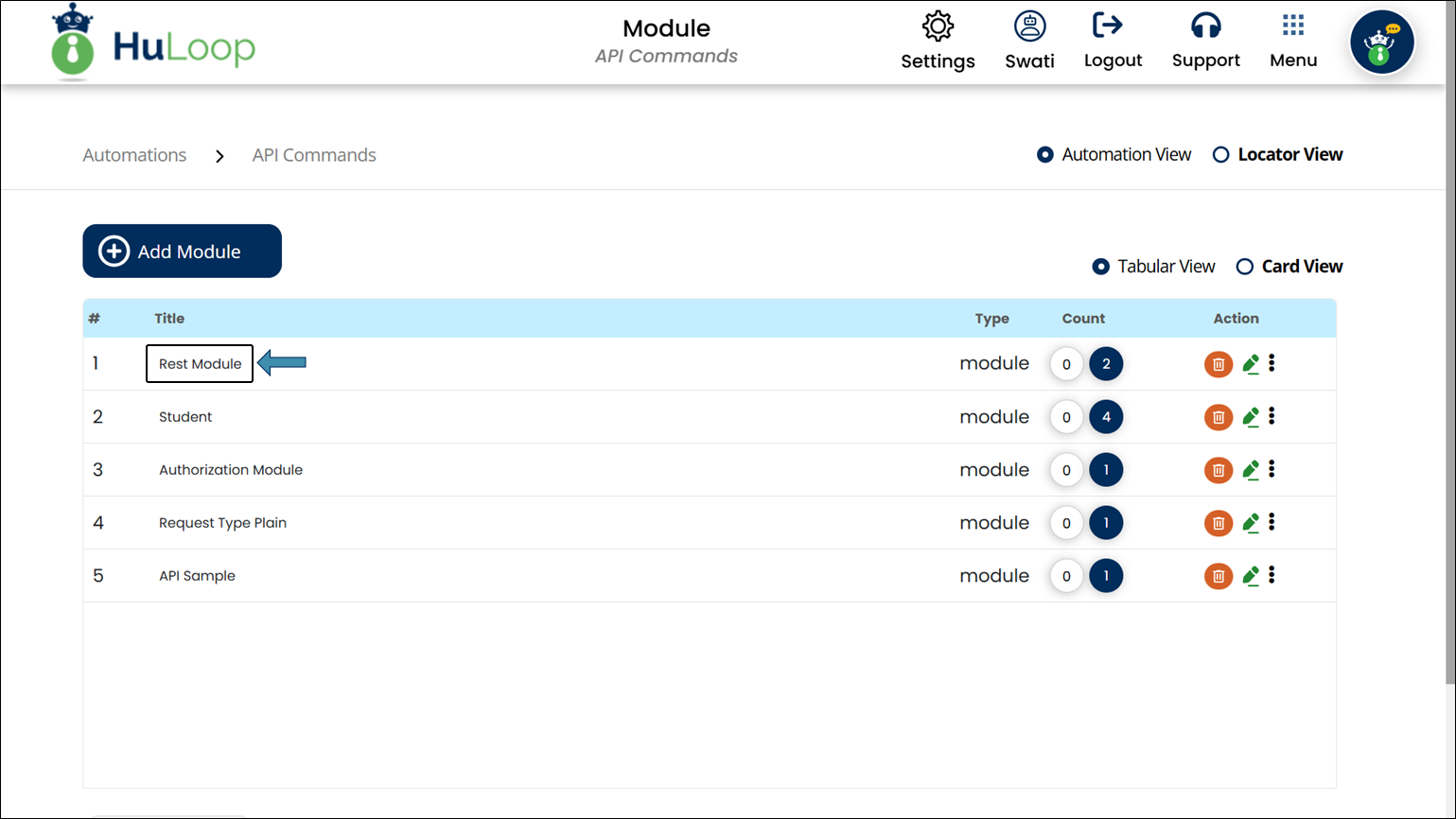This screenshot has height=819, width=1456.
Task: Open the Authorization Module title
Action: (x=231, y=470)
